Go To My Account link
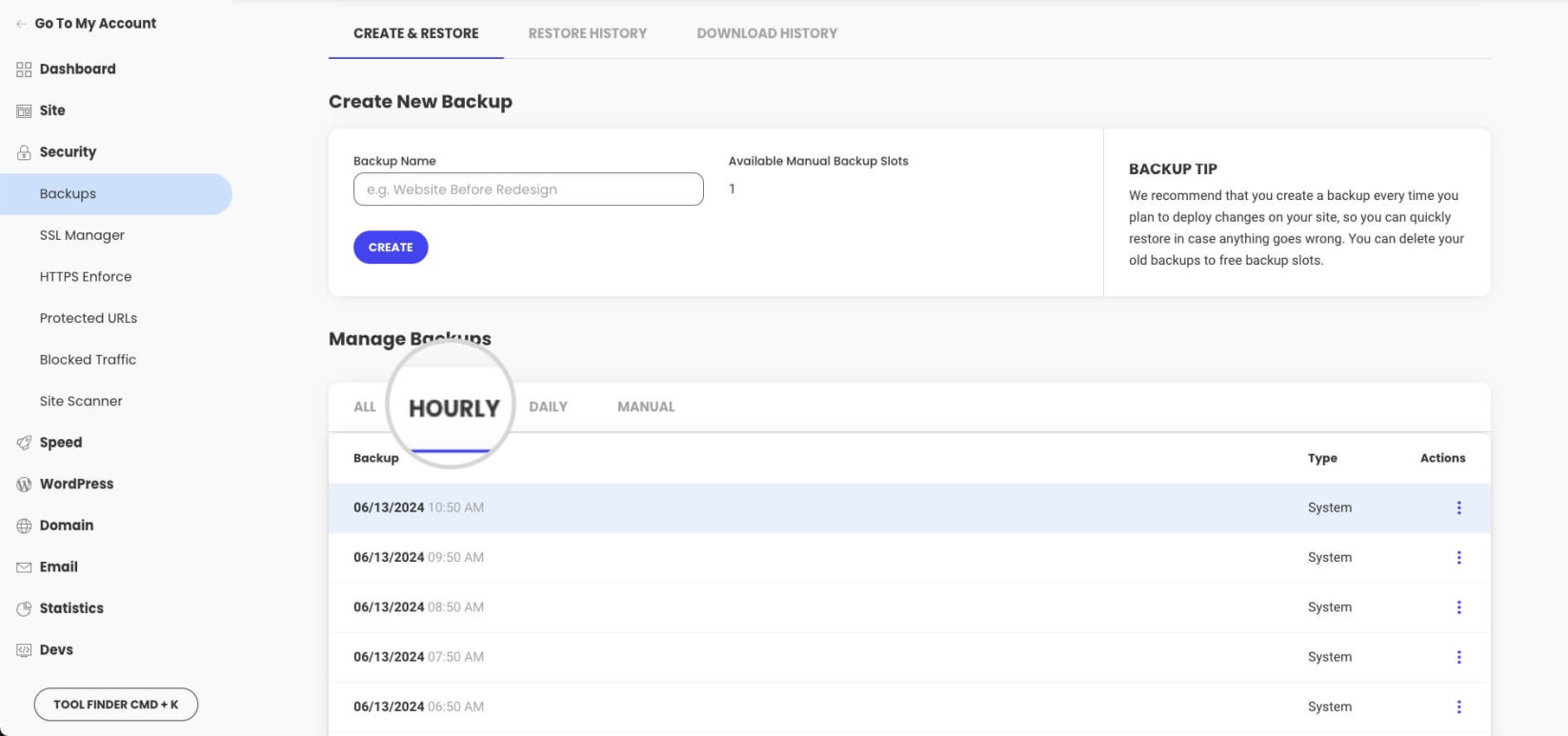 click(95, 24)
